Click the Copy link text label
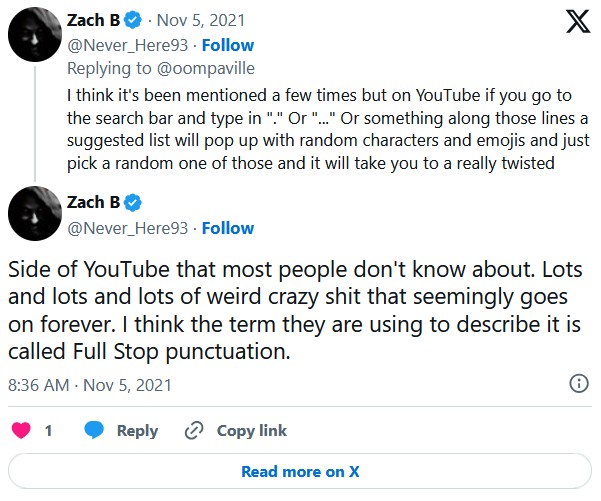This screenshot has width=601, height=501. tap(252, 431)
